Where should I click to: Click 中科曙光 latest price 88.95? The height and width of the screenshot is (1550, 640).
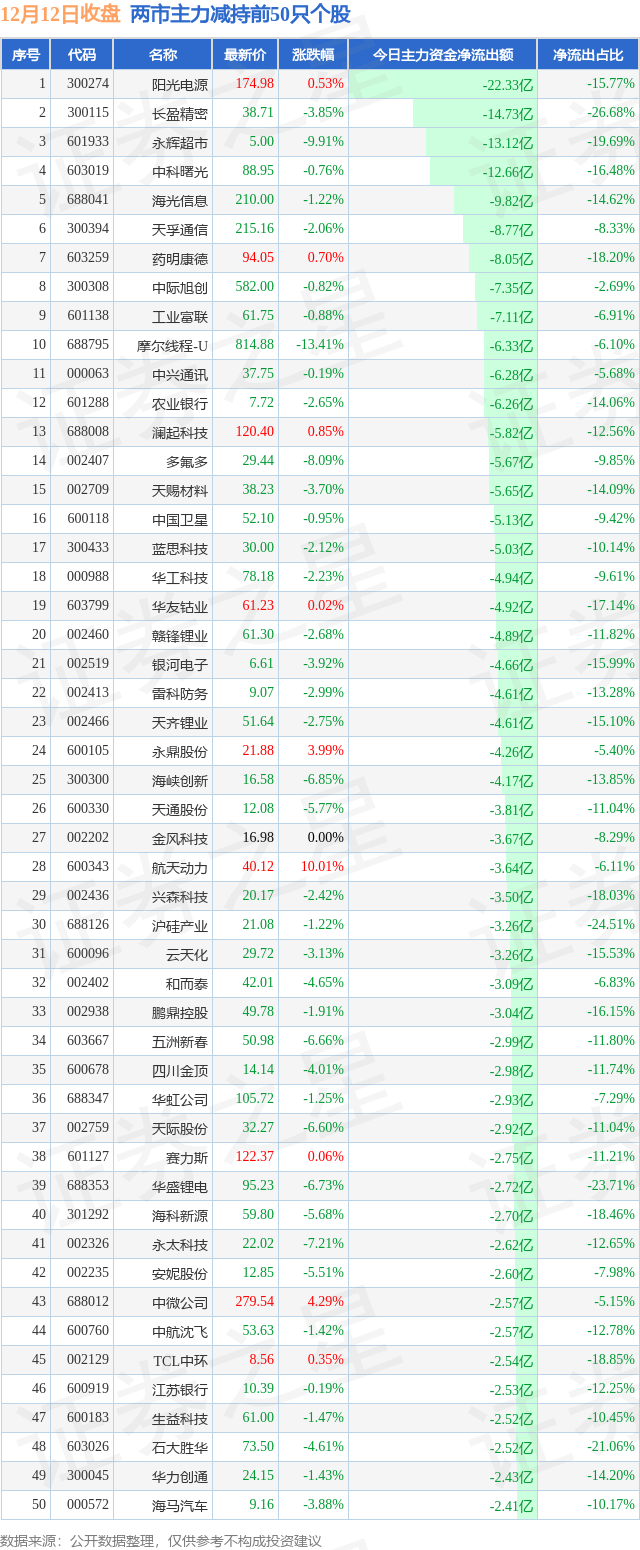click(x=258, y=171)
